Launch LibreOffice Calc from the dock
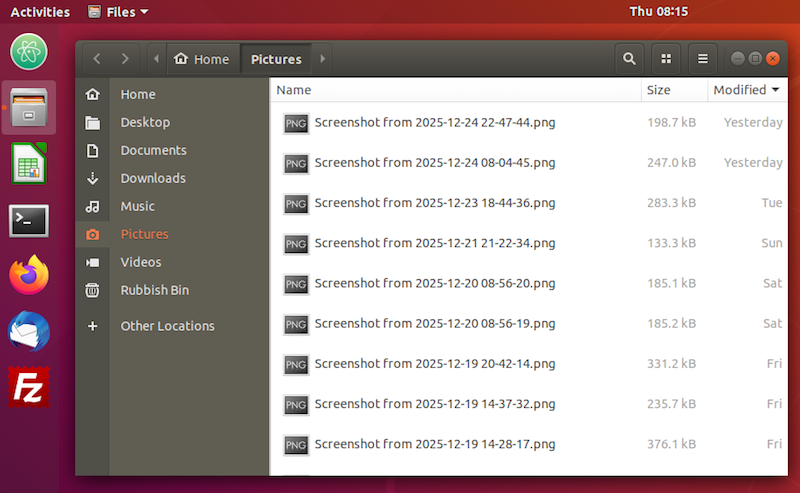 [29, 164]
